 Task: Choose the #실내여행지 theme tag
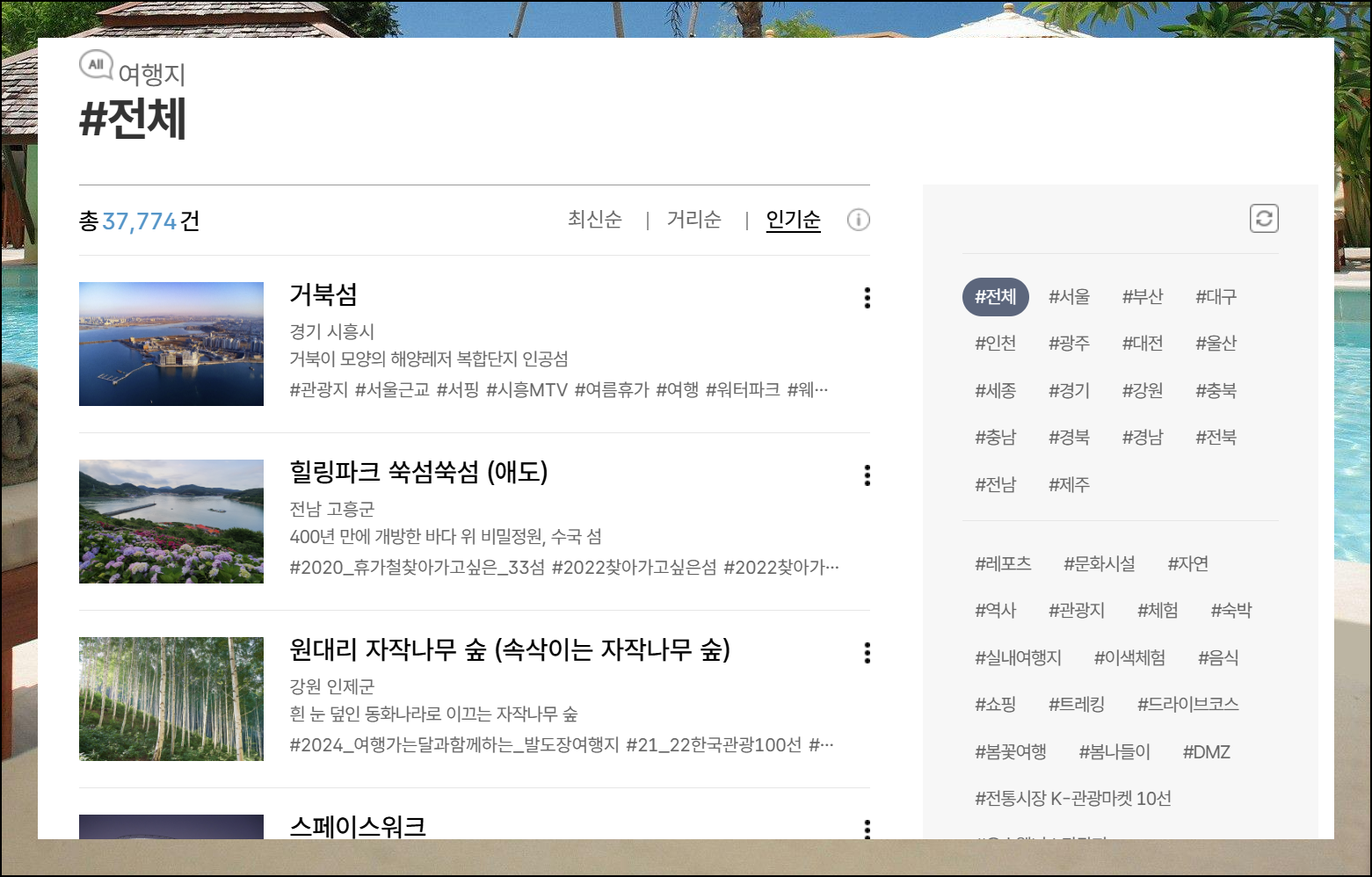coord(1019,658)
